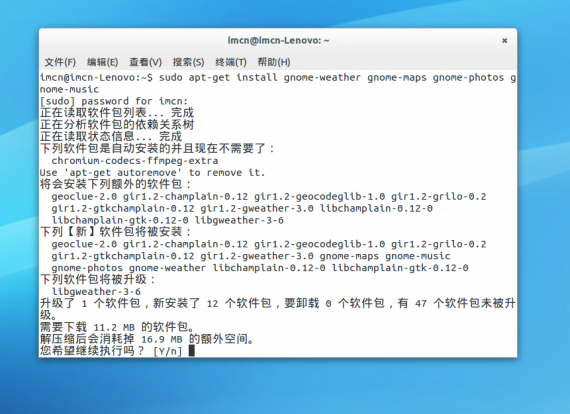Click 'sudo apt-get install' in the command line
Screen dimensions: 570x414
point(218,77)
